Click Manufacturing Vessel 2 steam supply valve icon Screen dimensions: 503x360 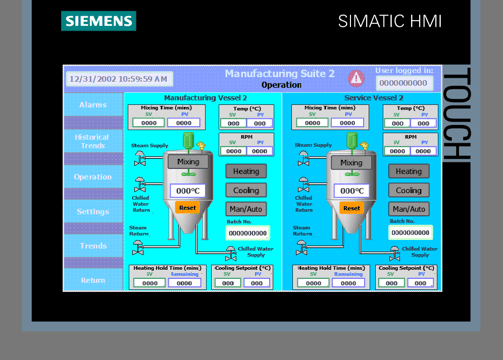(140, 158)
